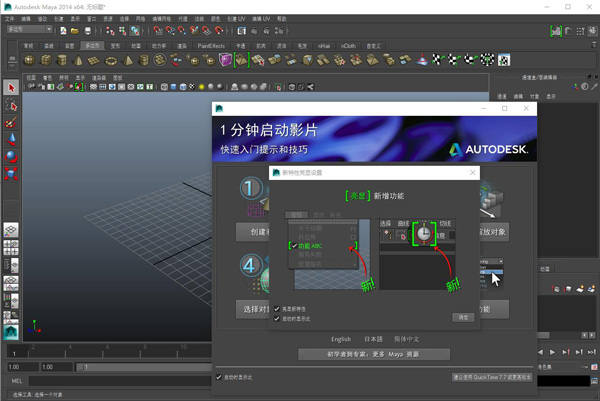This screenshot has width=600, height=401.
Task: Click the Save Scene icon
Action: (88, 31)
